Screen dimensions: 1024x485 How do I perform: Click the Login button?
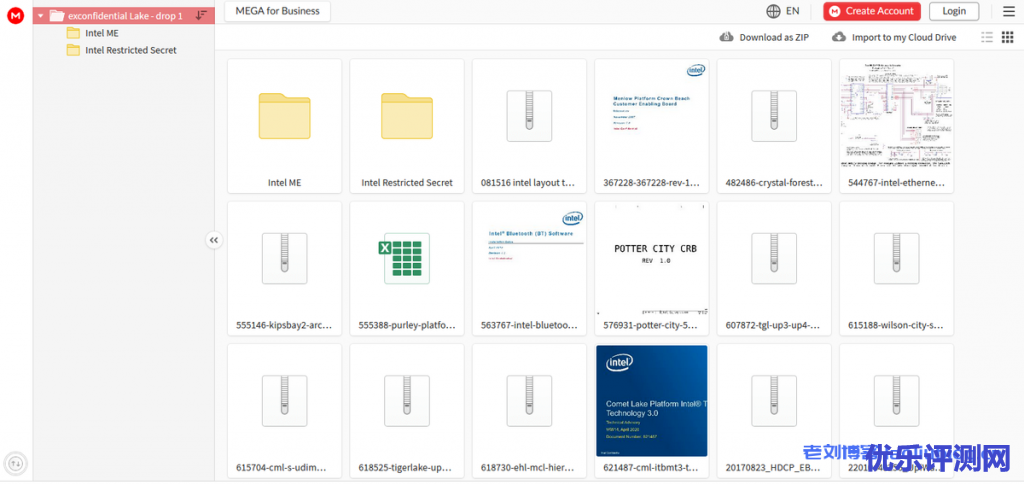[953, 11]
